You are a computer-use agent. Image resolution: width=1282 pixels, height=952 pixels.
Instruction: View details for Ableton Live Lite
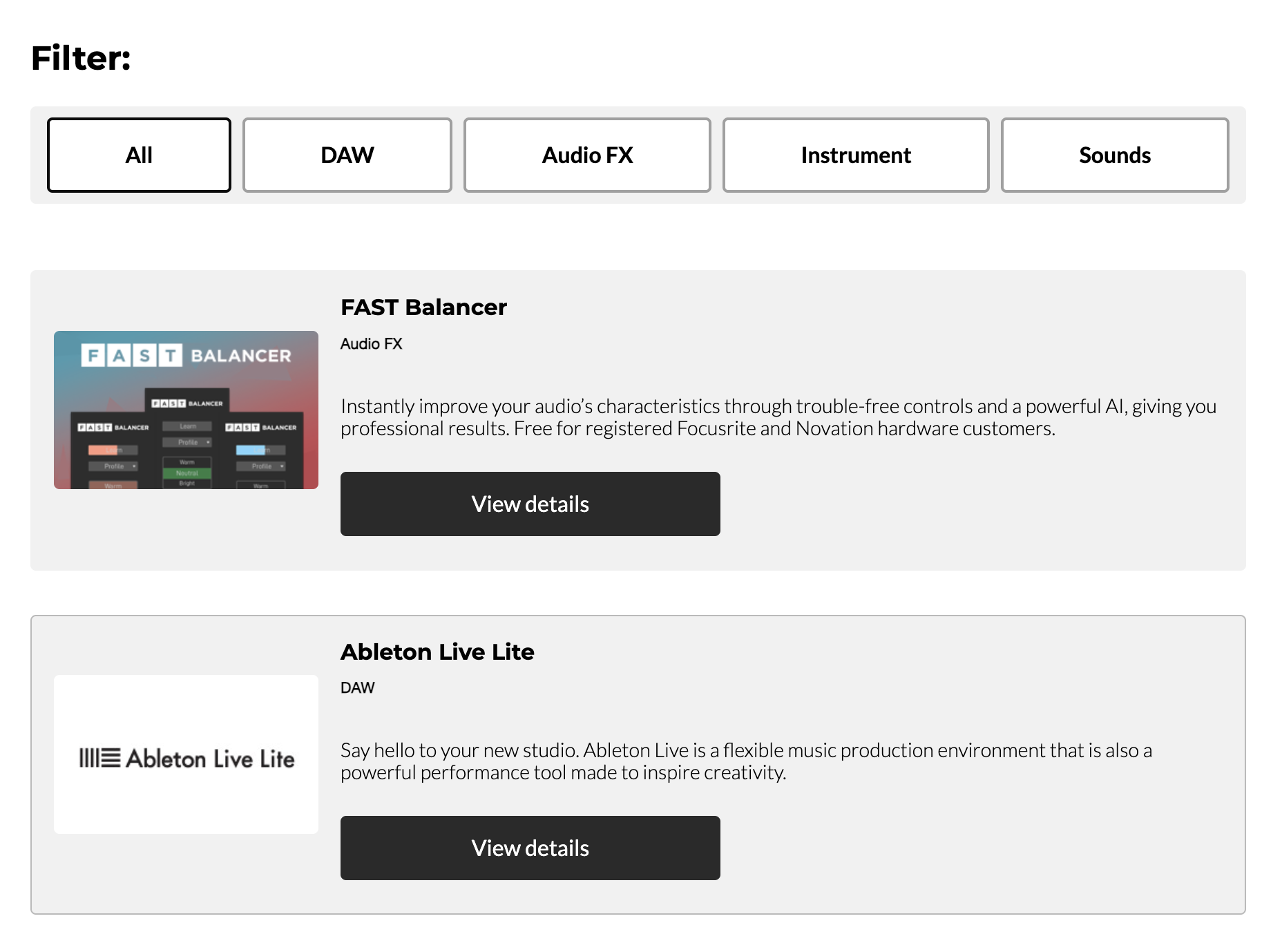530,848
